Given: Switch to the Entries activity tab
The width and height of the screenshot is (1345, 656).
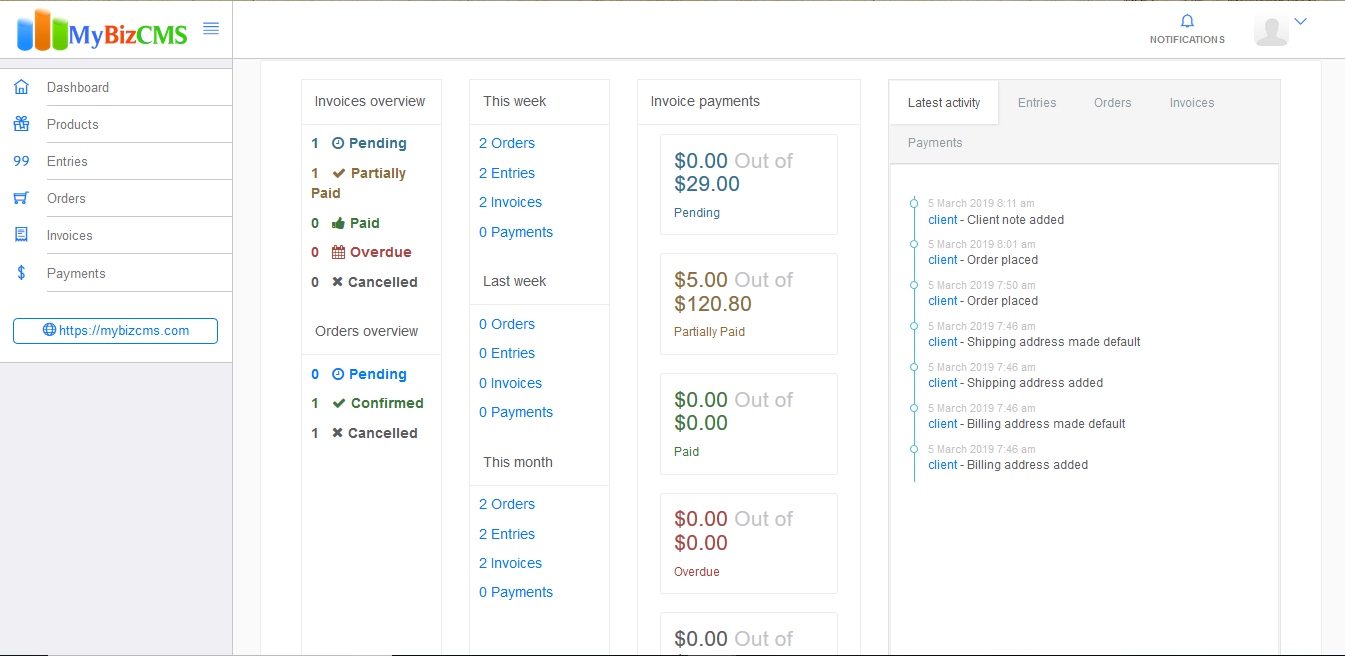Looking at the screenshot, I should 1037,103.
